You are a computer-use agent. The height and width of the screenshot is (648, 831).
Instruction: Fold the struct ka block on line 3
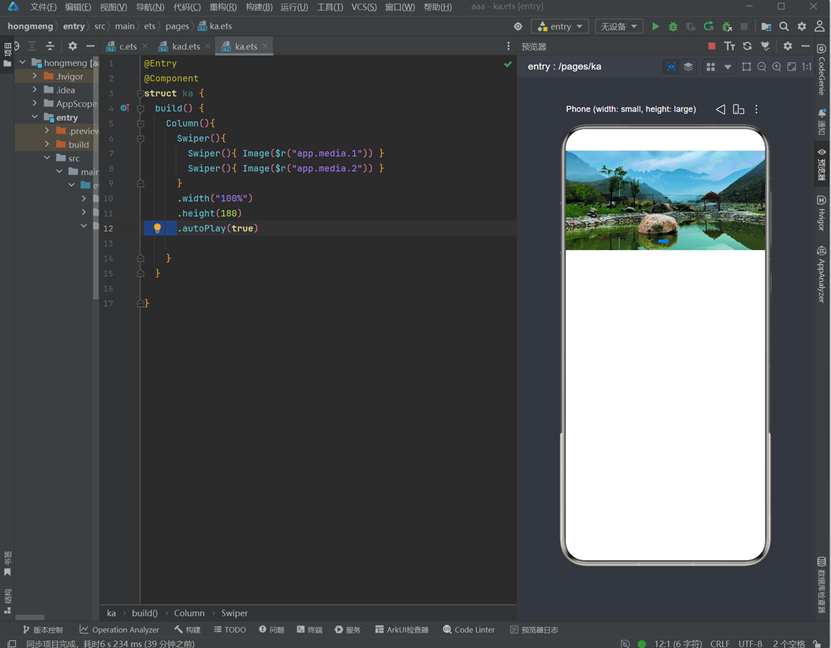(140, 93)
